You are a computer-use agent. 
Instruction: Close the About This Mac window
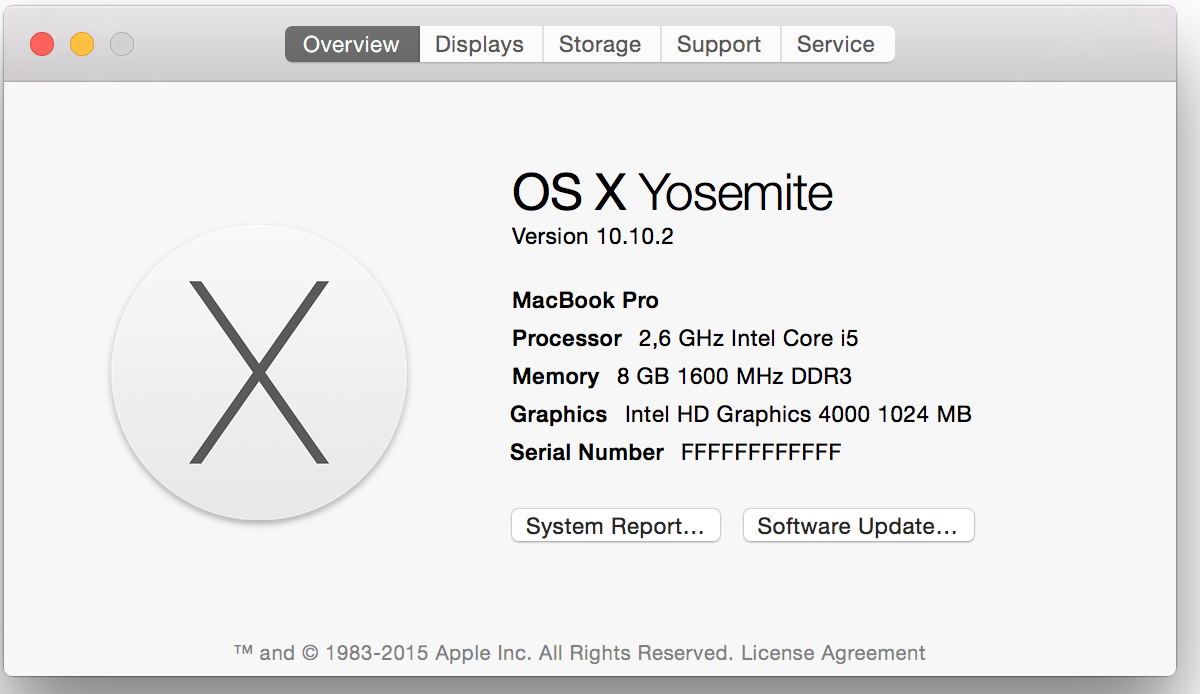[x=42, y=44]
